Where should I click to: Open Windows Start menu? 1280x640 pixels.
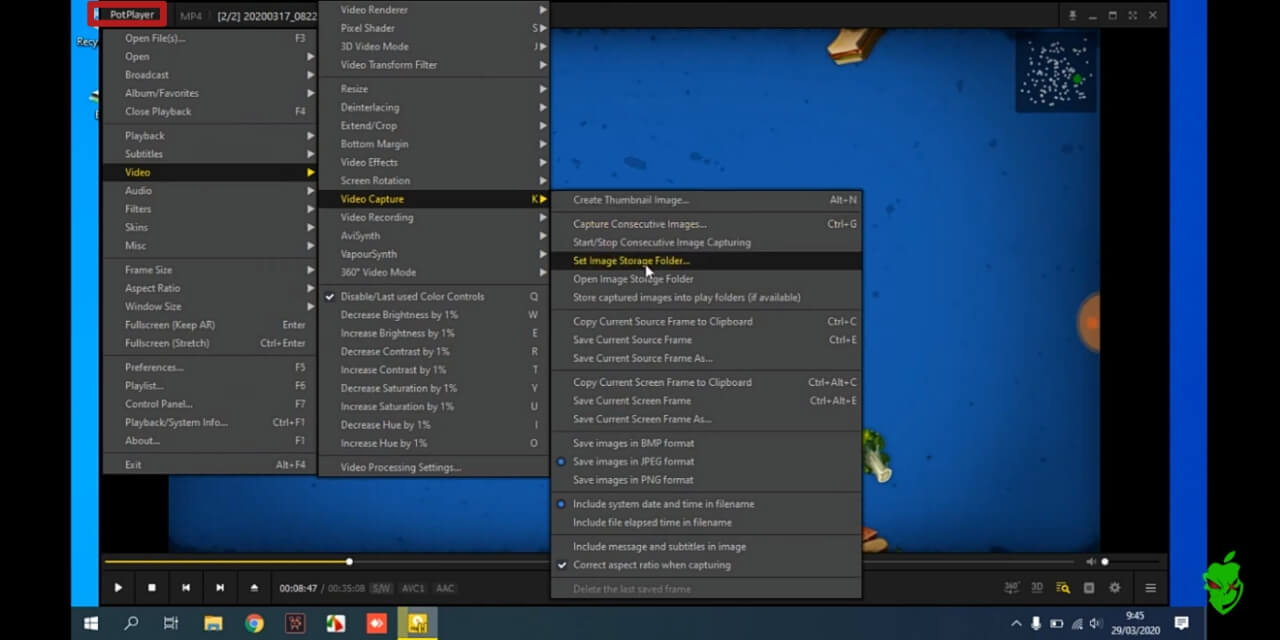(91, 624)
